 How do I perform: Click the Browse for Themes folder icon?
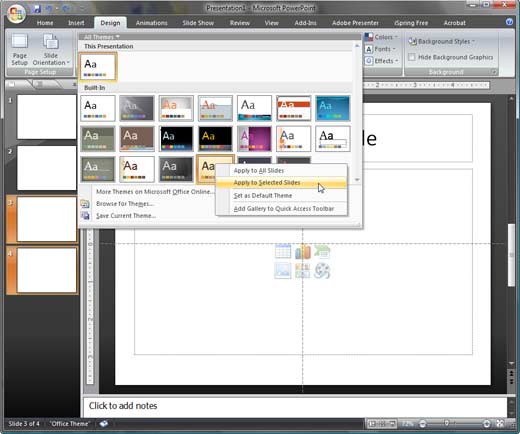pos(85,204)
